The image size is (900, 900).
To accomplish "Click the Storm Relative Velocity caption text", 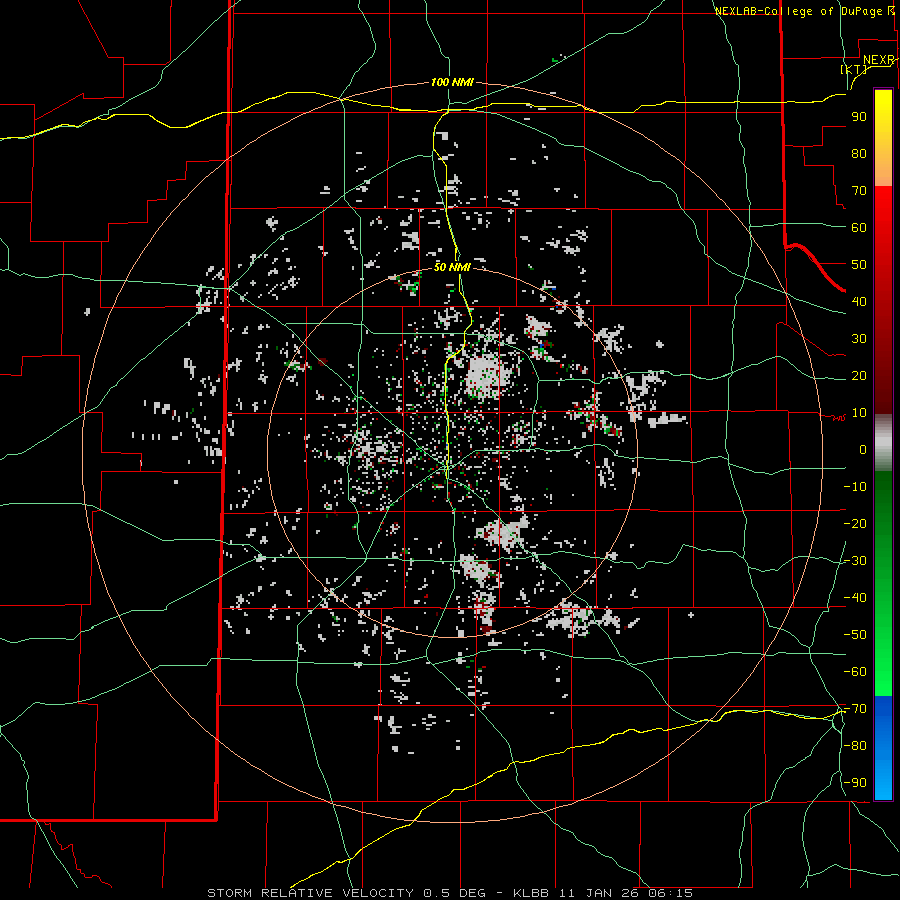I will click(x=450, y=893).
